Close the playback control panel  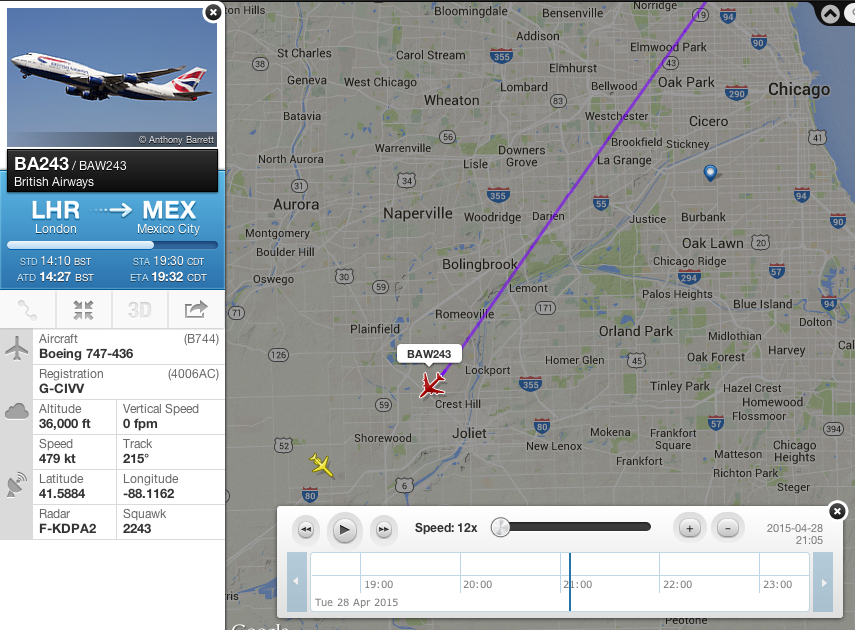click(x=837, y=511)
